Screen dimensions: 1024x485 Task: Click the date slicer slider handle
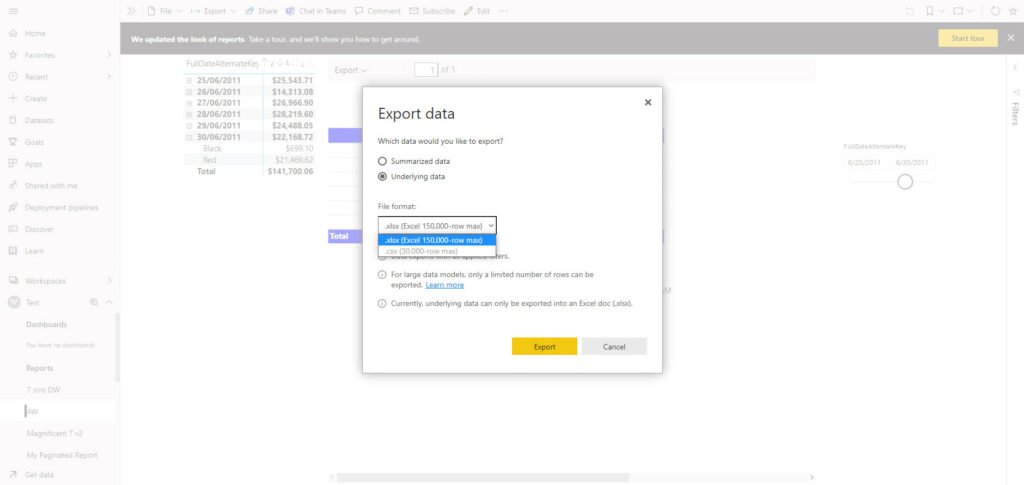click(x=904, y=182)
